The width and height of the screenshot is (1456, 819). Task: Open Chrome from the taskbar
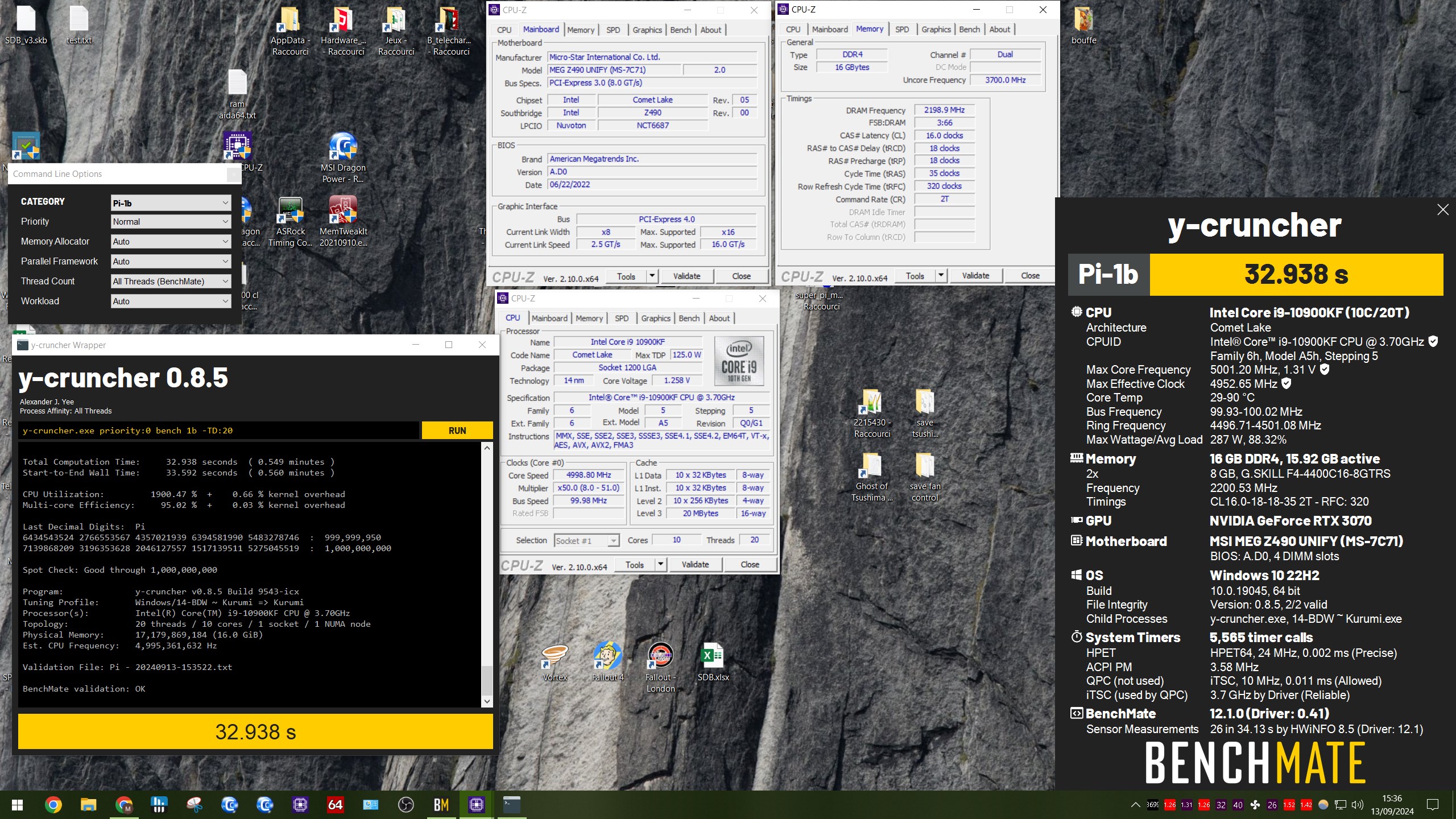point(53,805)
